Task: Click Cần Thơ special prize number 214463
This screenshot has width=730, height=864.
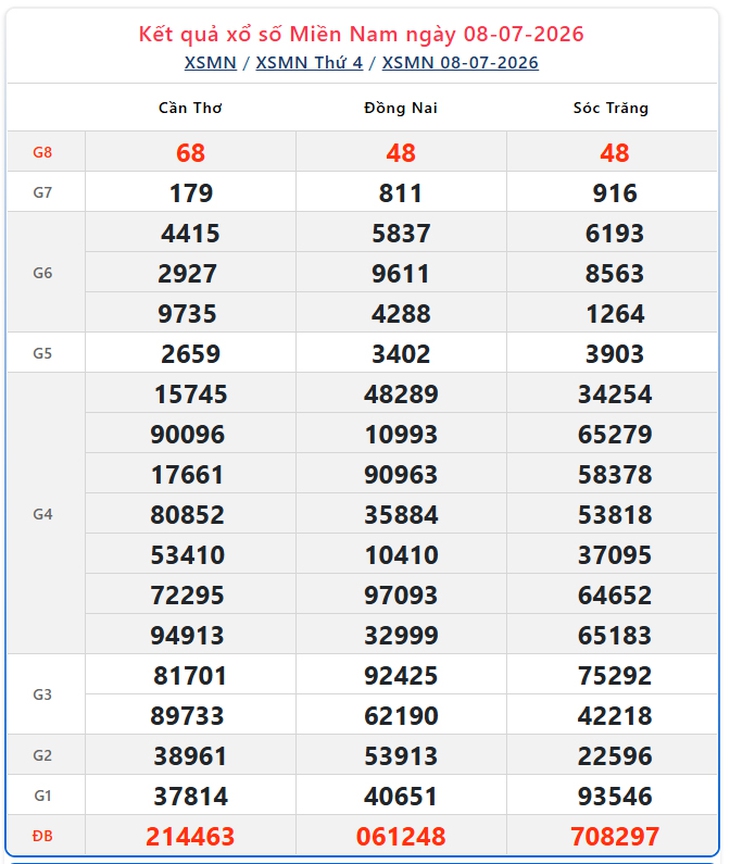Action: click(x=191, y=836)
